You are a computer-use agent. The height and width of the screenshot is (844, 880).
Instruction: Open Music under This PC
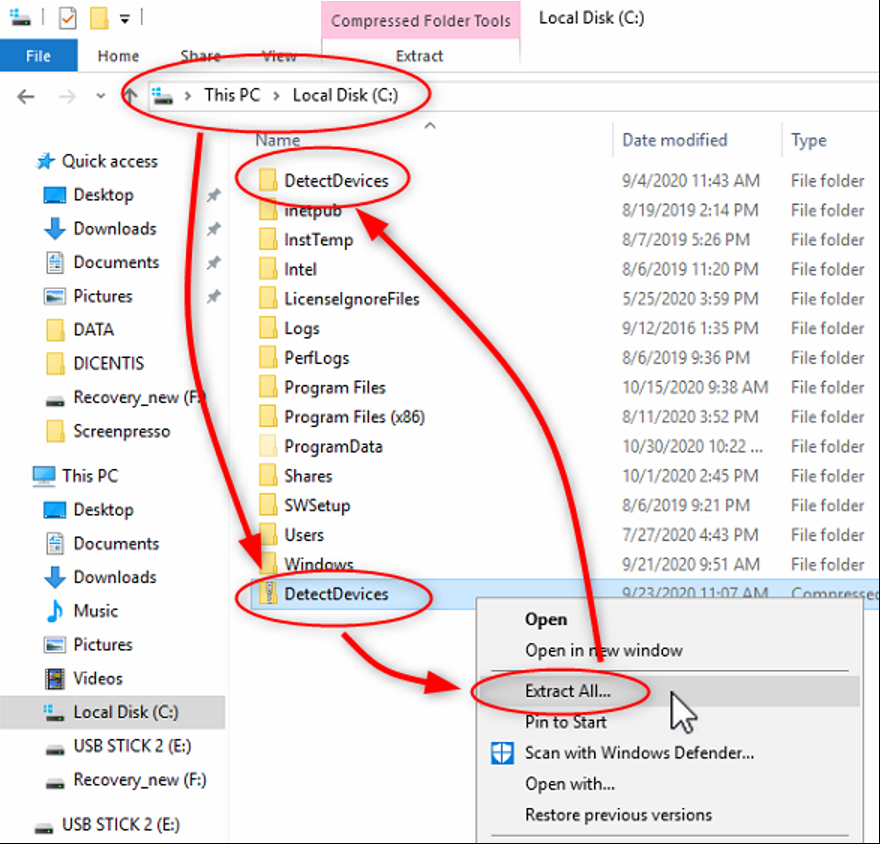[95, 611]
